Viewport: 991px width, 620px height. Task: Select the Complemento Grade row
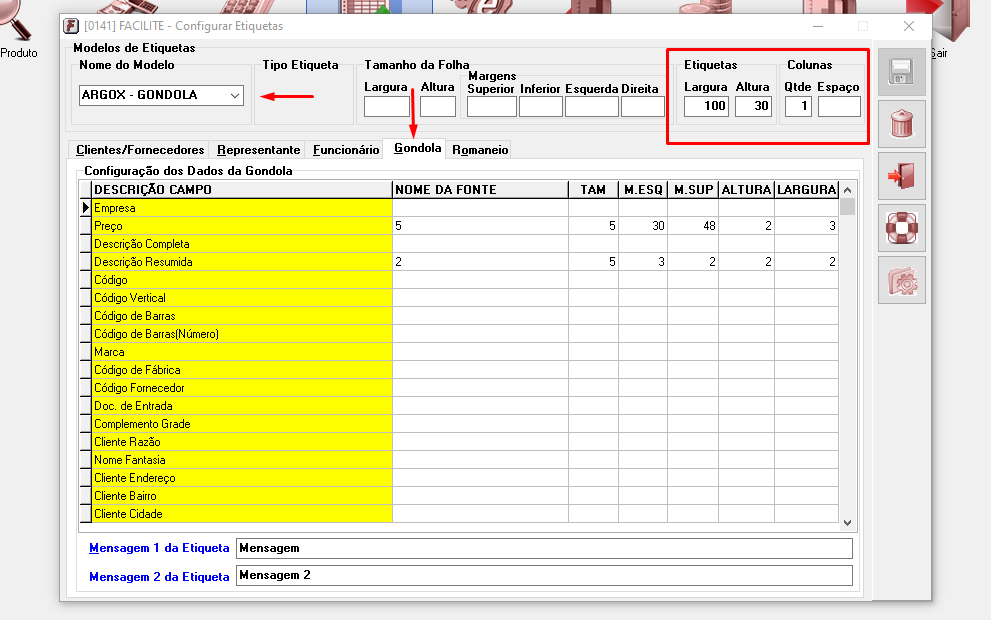tap(459, 424)
